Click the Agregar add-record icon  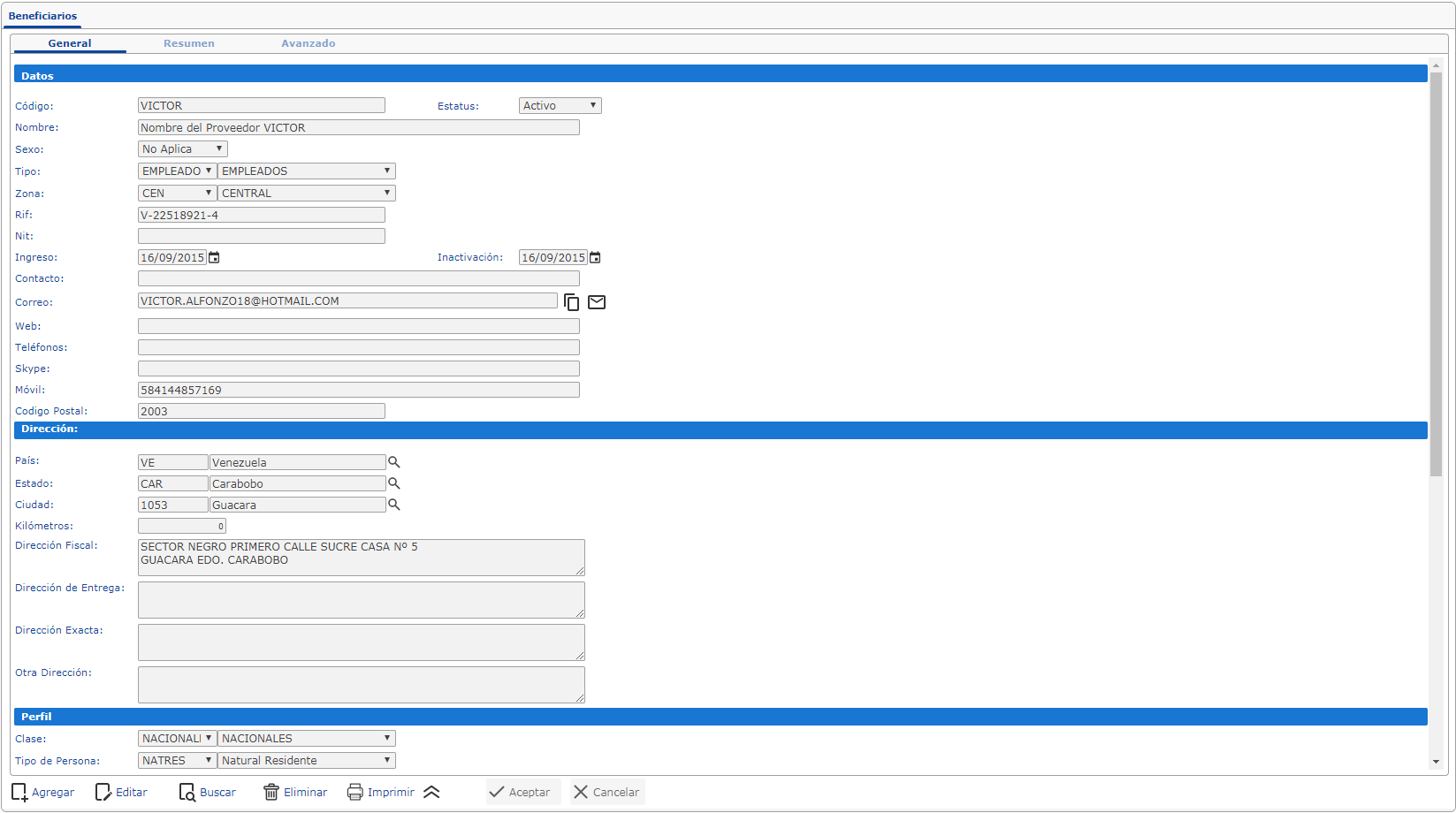pyautogui.click(x=19, y=792)
